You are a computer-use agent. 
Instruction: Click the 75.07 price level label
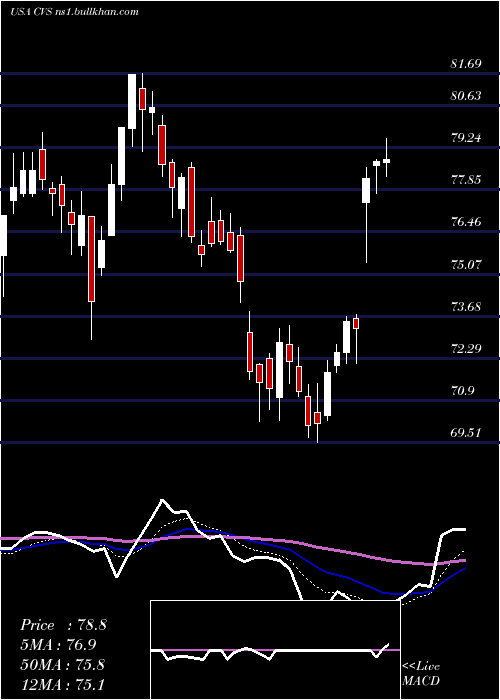coord(466,264)
